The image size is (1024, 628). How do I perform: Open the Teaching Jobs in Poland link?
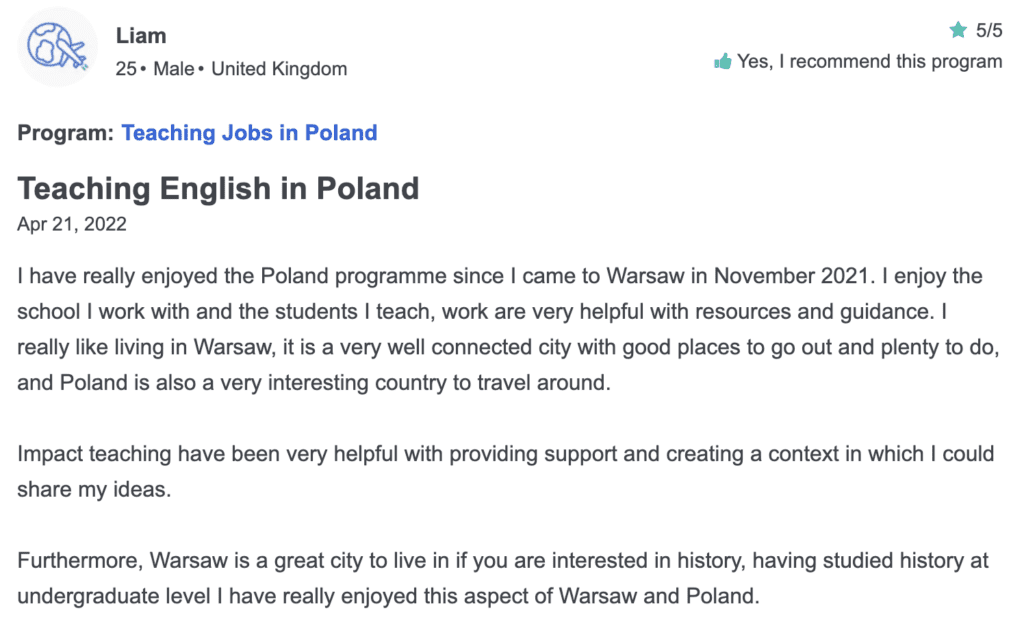pyautogui.click(x=249, y=133)
